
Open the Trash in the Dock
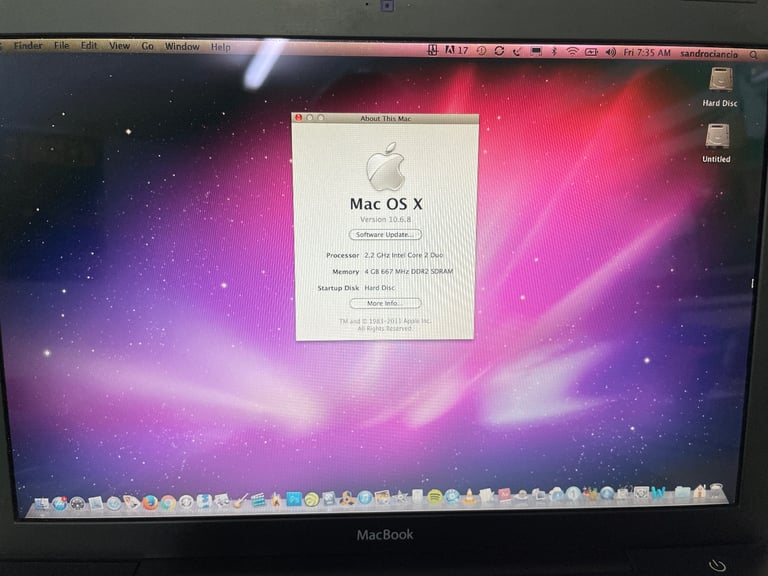(716, 491)
